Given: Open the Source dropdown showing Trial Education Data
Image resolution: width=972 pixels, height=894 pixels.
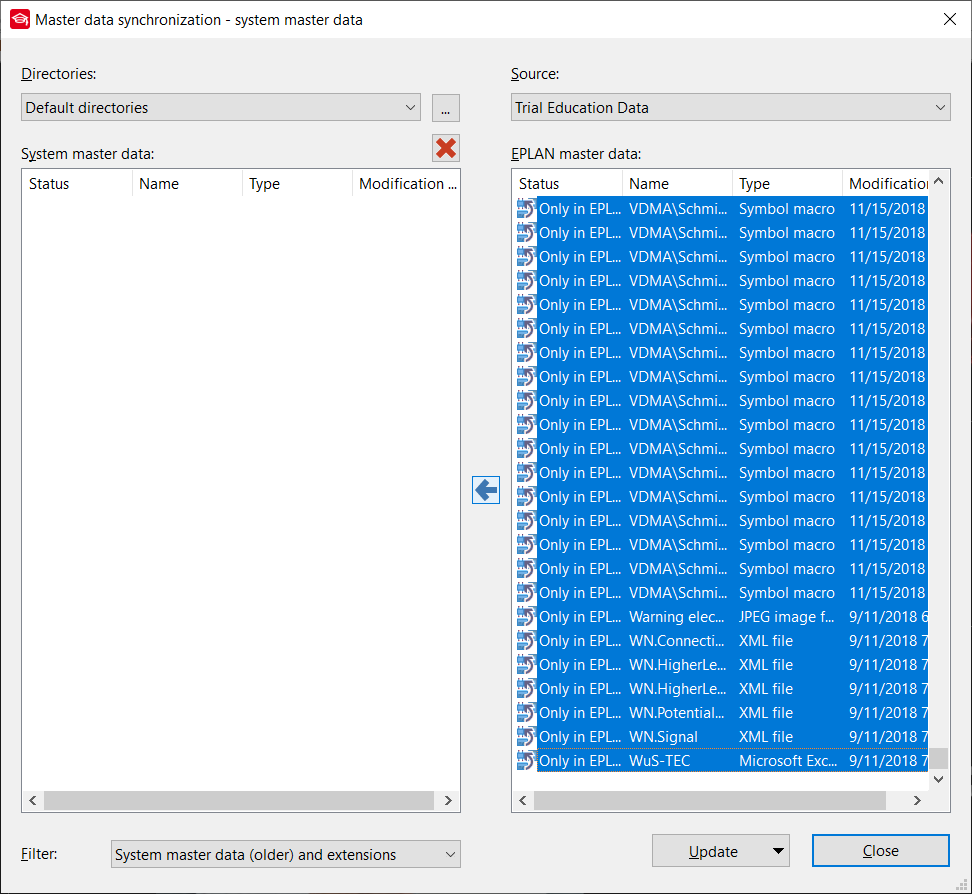Looking at the screenshot, I should click(x=730, y=107).
